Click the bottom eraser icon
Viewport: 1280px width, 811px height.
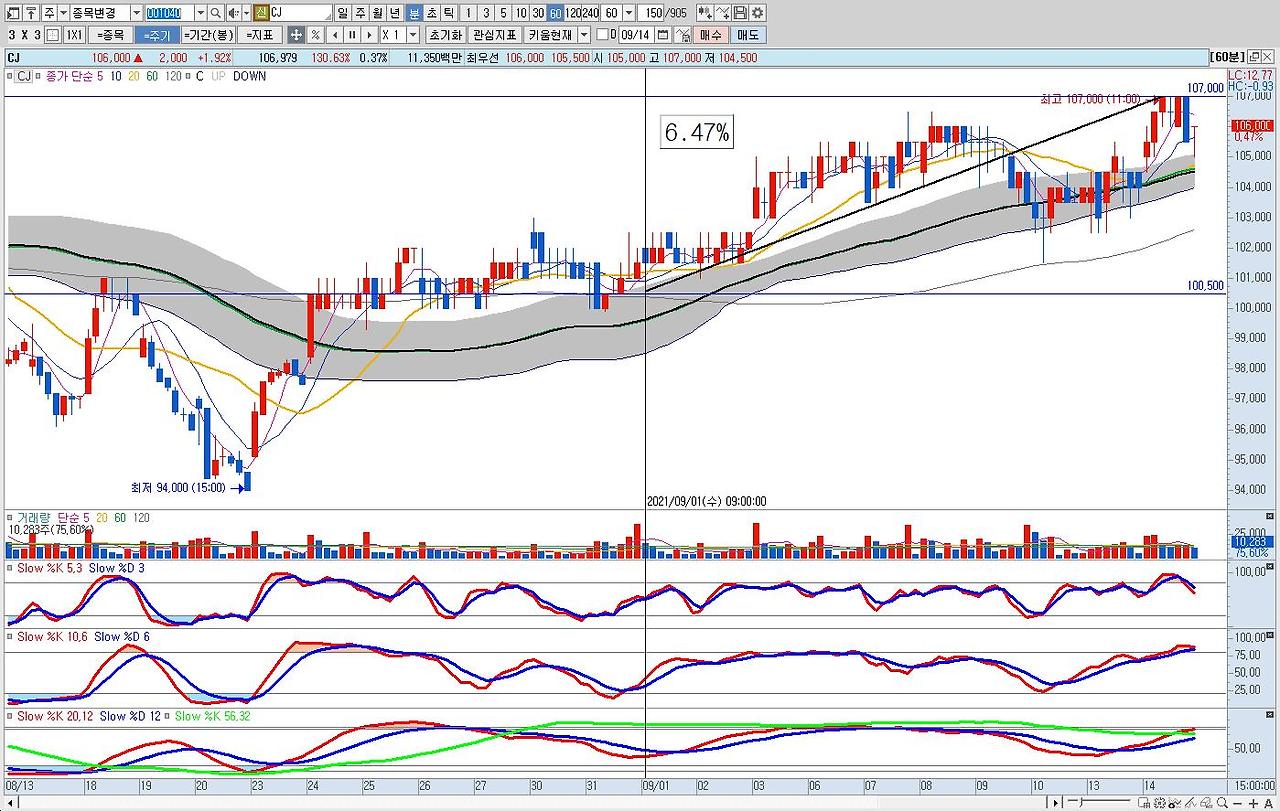(x=1206, y=803)
